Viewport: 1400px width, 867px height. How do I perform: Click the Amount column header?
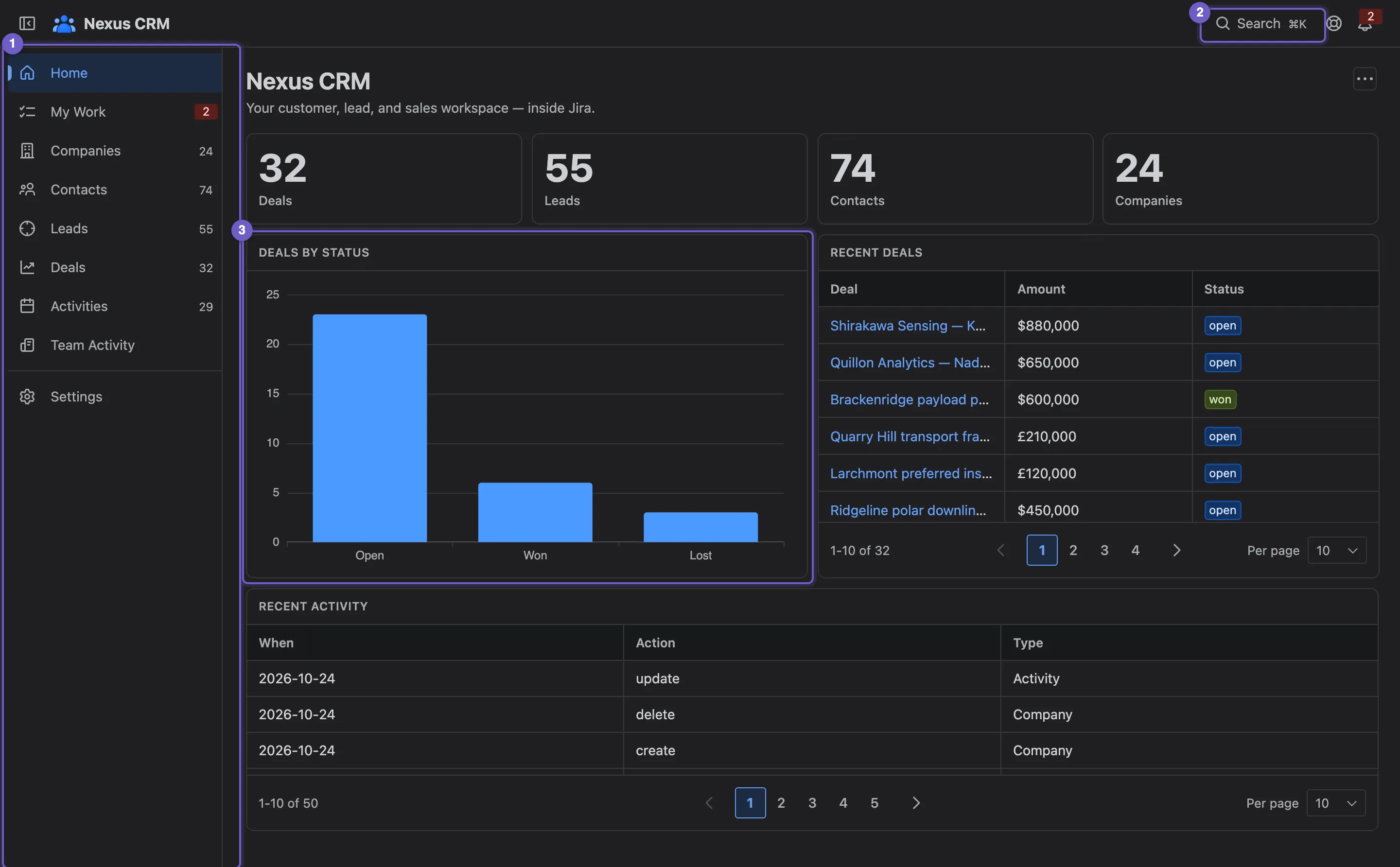point(1098,289)
